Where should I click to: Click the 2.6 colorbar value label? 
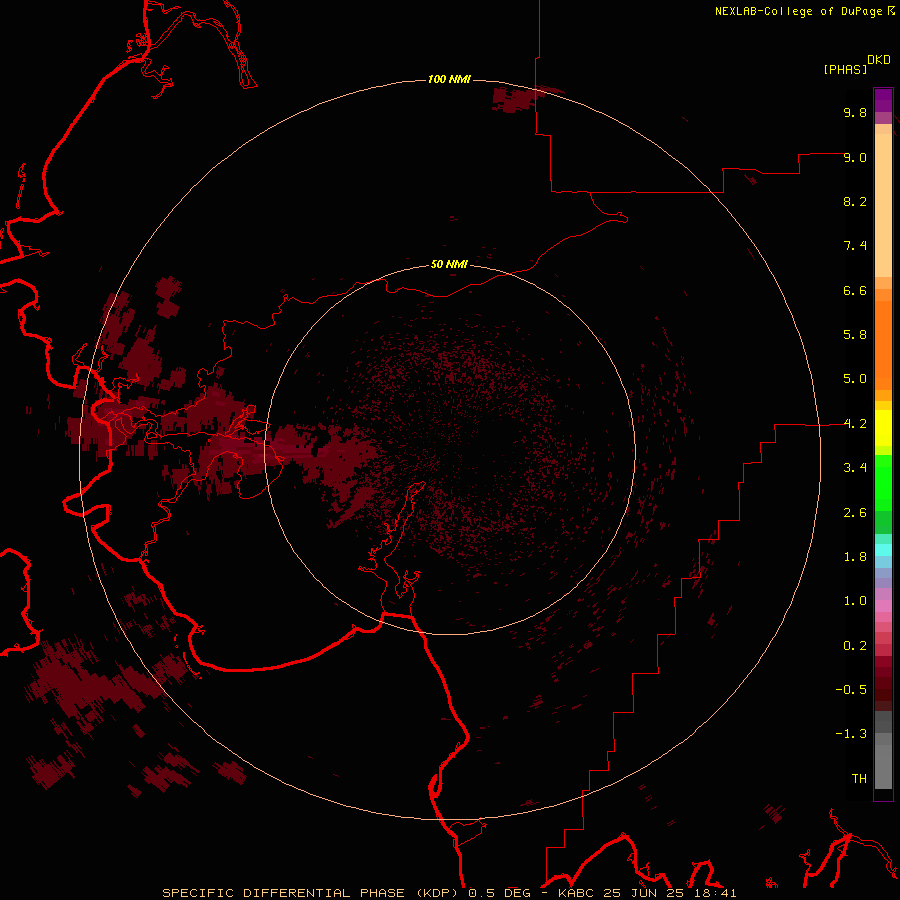pos(855,513)
